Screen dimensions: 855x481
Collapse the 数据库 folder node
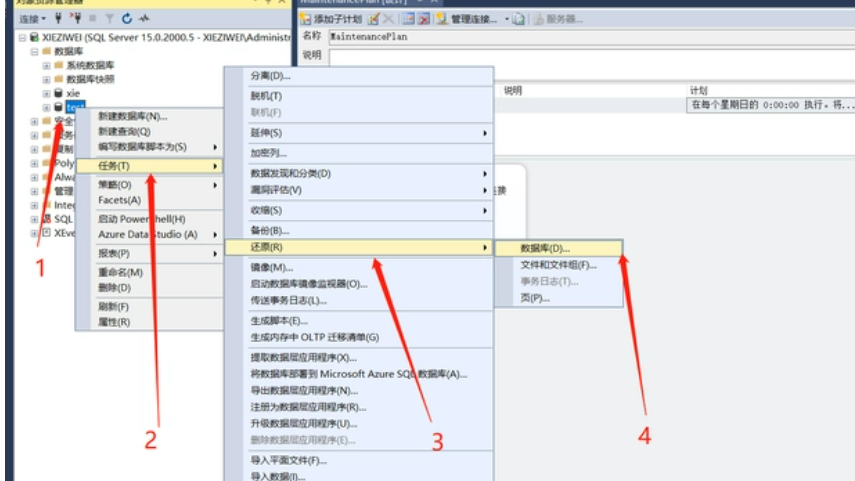point(34,51)
